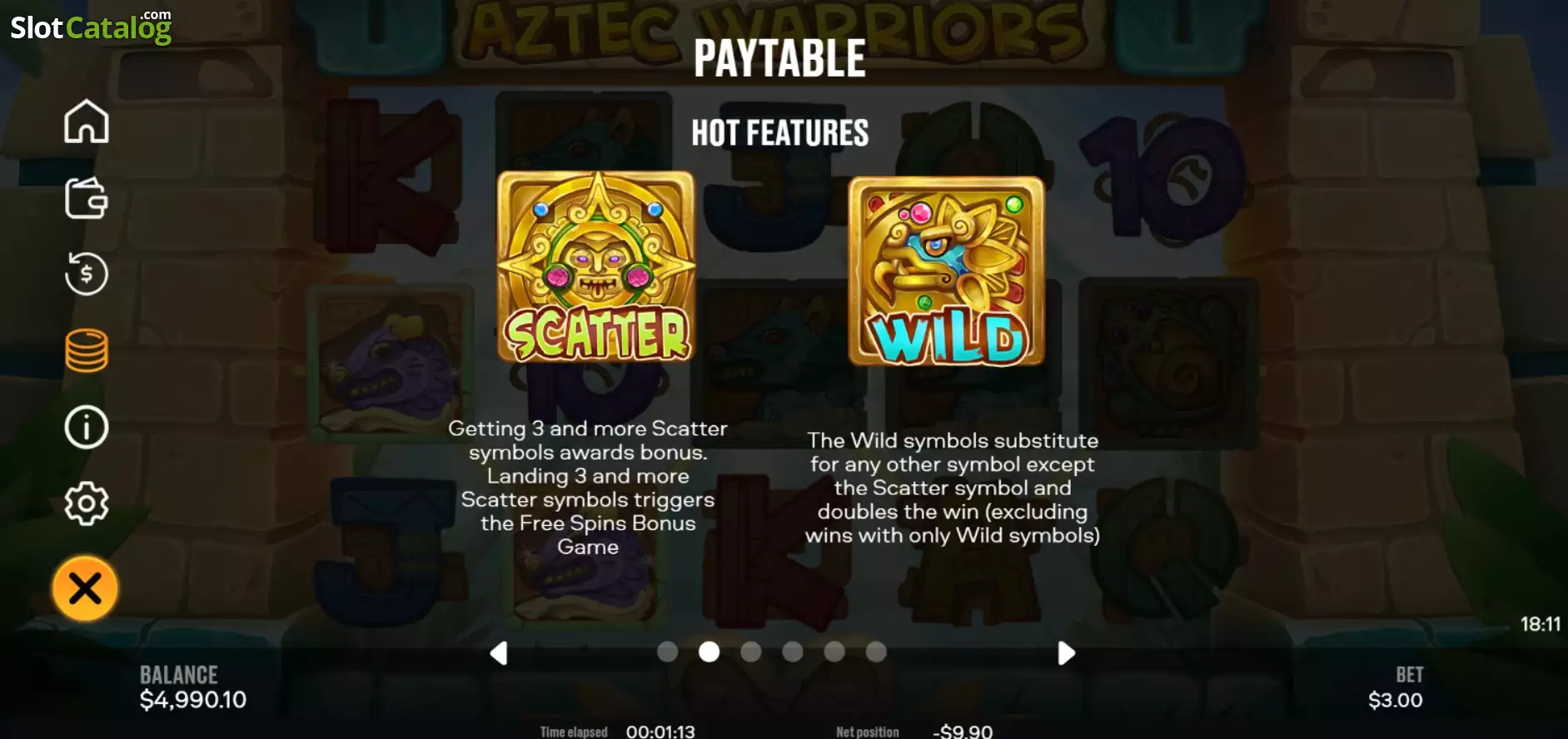Click the Wild symbol image
Screen dimensions: 1568x739
point(946,271)
